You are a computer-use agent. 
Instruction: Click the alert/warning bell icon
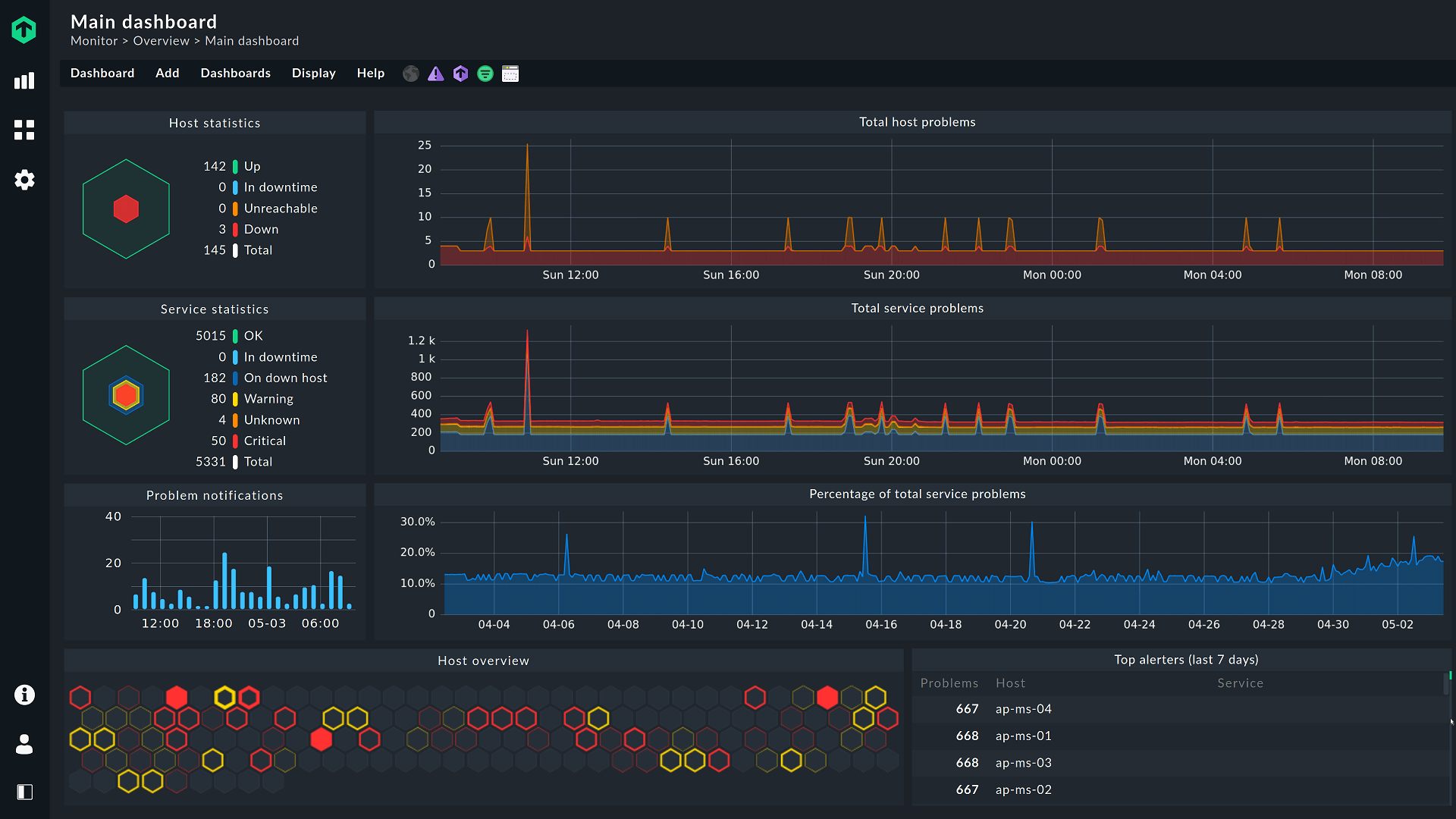click(435, 74)
